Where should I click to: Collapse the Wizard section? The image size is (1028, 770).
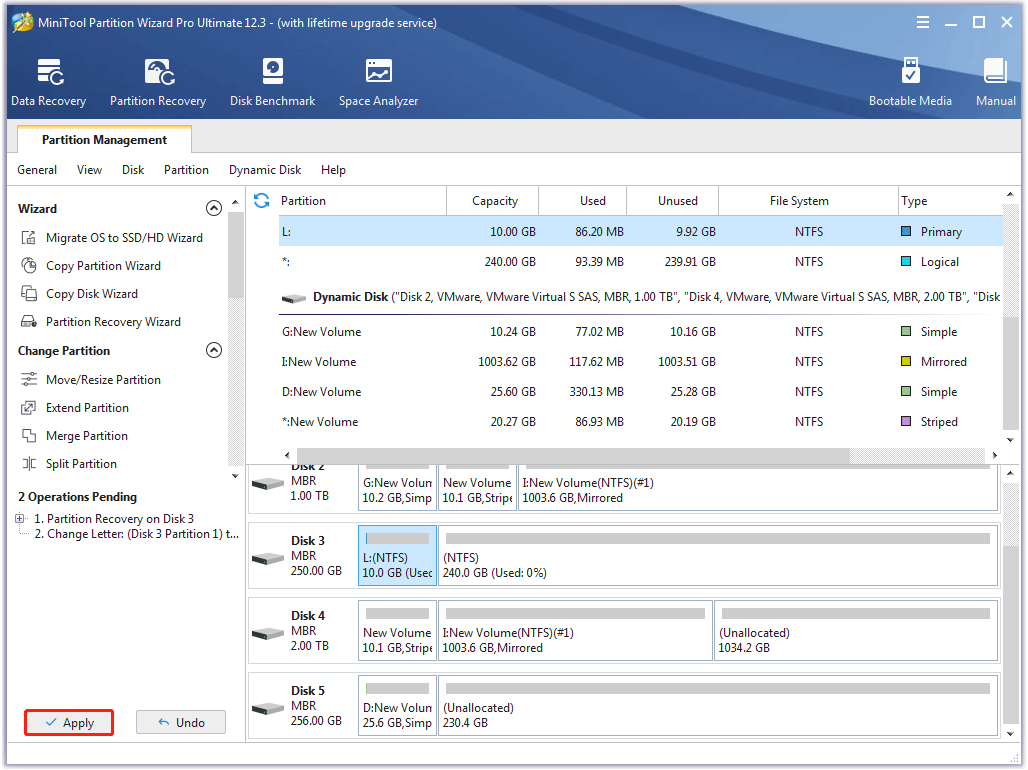tap(213, 208)
